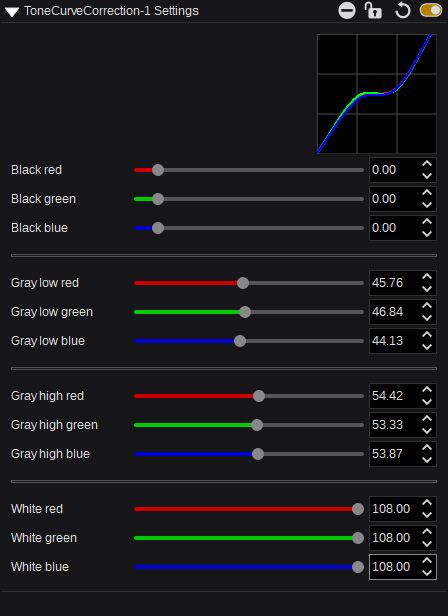Click the padlock lock icon
448x616 pixels.
(373, 11)
